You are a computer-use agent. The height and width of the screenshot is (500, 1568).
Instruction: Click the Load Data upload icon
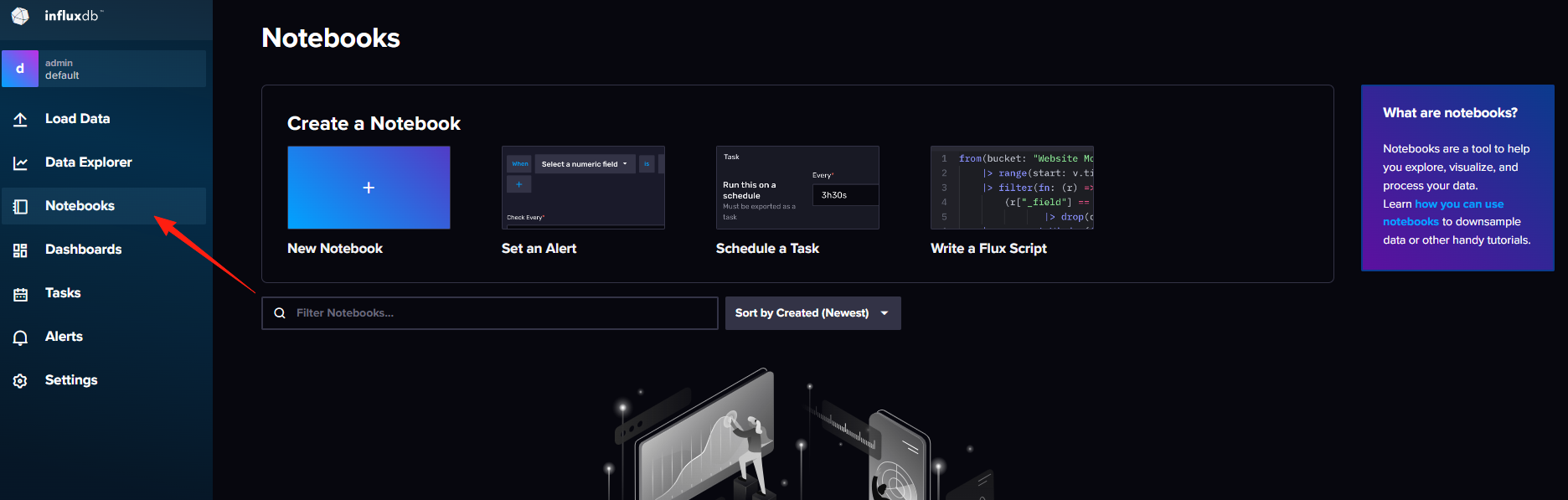coord(21,119)
